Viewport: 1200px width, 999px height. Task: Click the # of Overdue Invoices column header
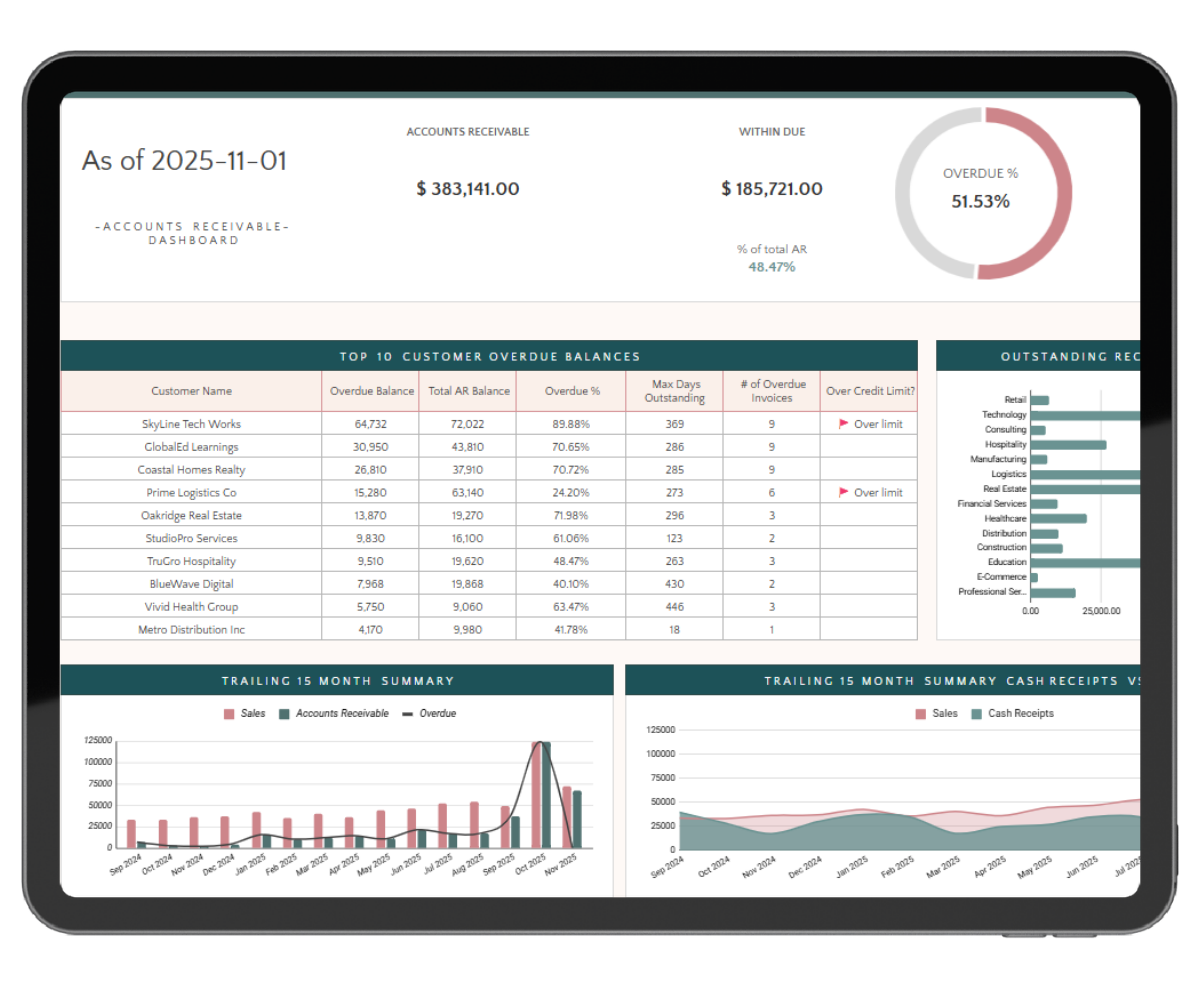click(x=772, y=391)
